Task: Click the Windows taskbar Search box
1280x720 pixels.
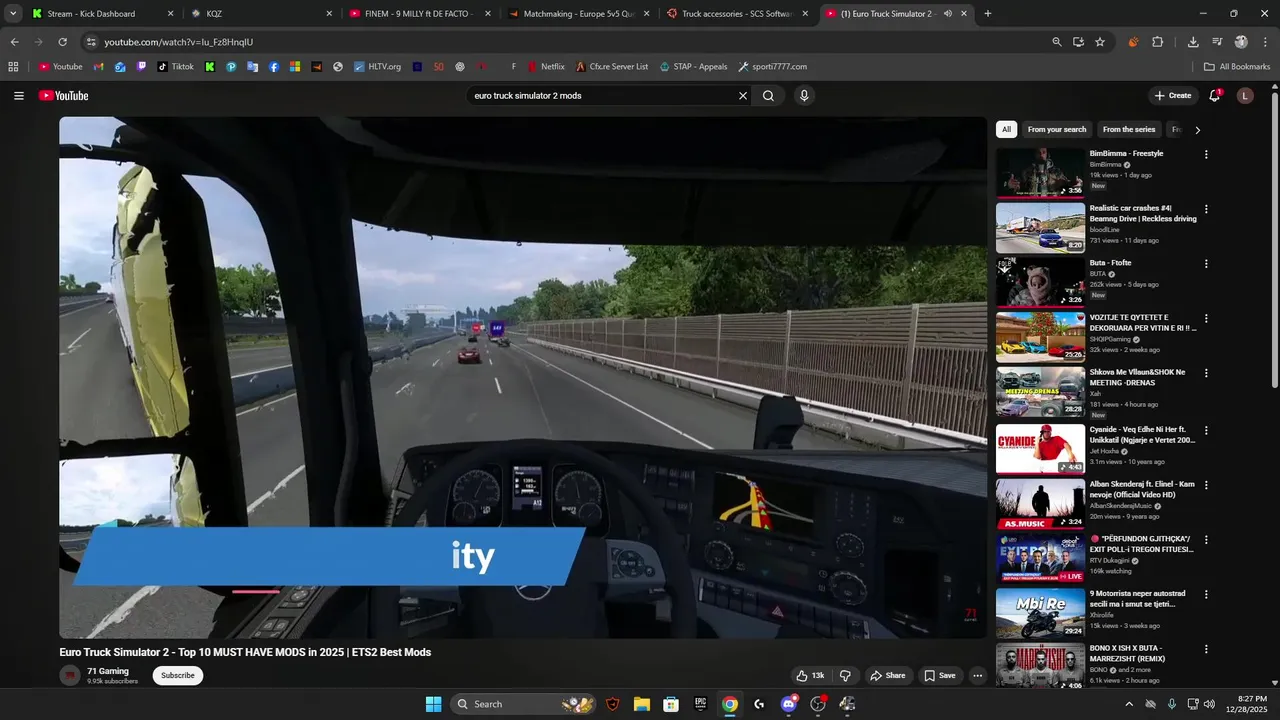Action: (524, 704)
